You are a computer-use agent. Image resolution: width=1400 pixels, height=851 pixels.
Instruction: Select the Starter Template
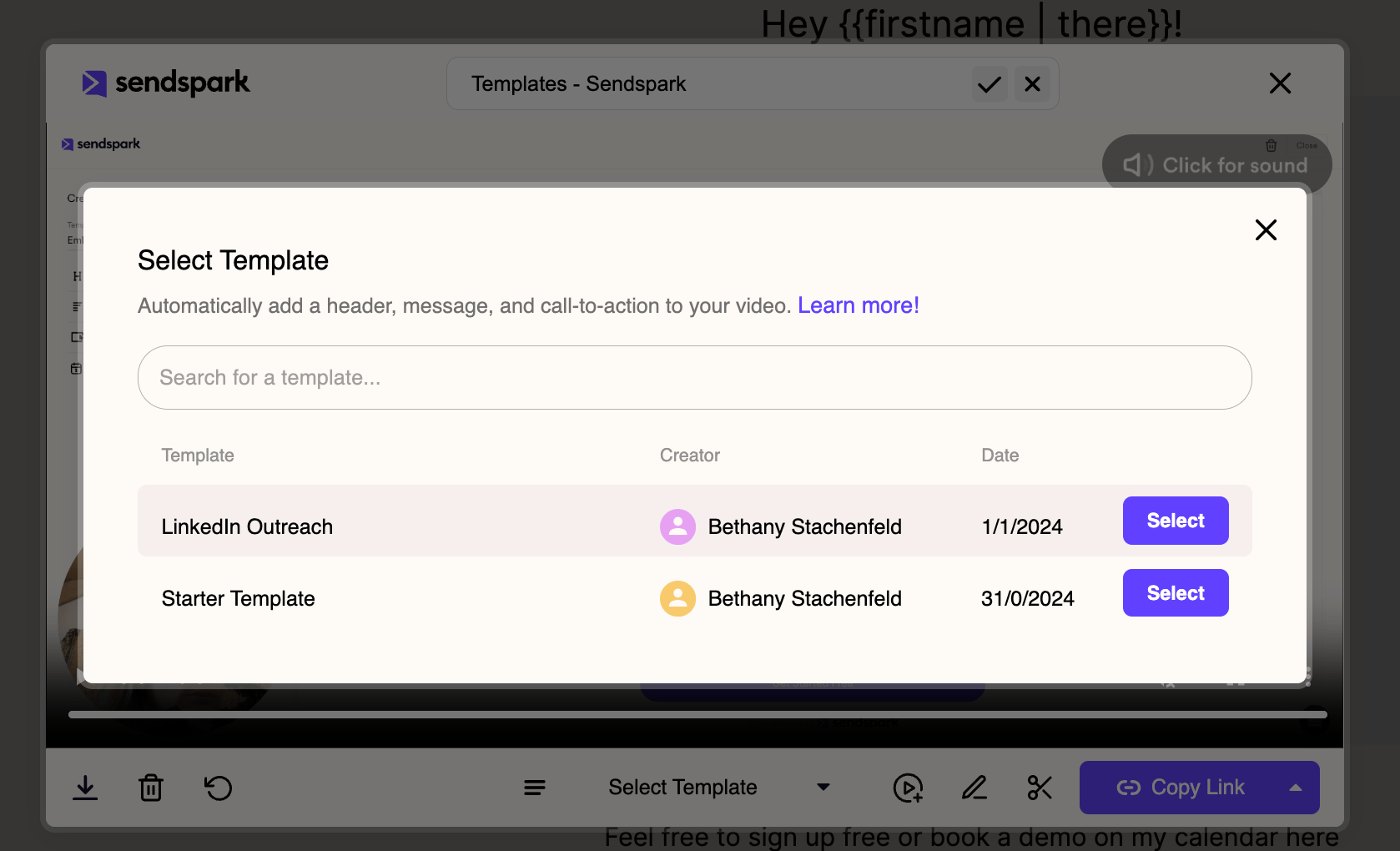(x=1176, y=593)
